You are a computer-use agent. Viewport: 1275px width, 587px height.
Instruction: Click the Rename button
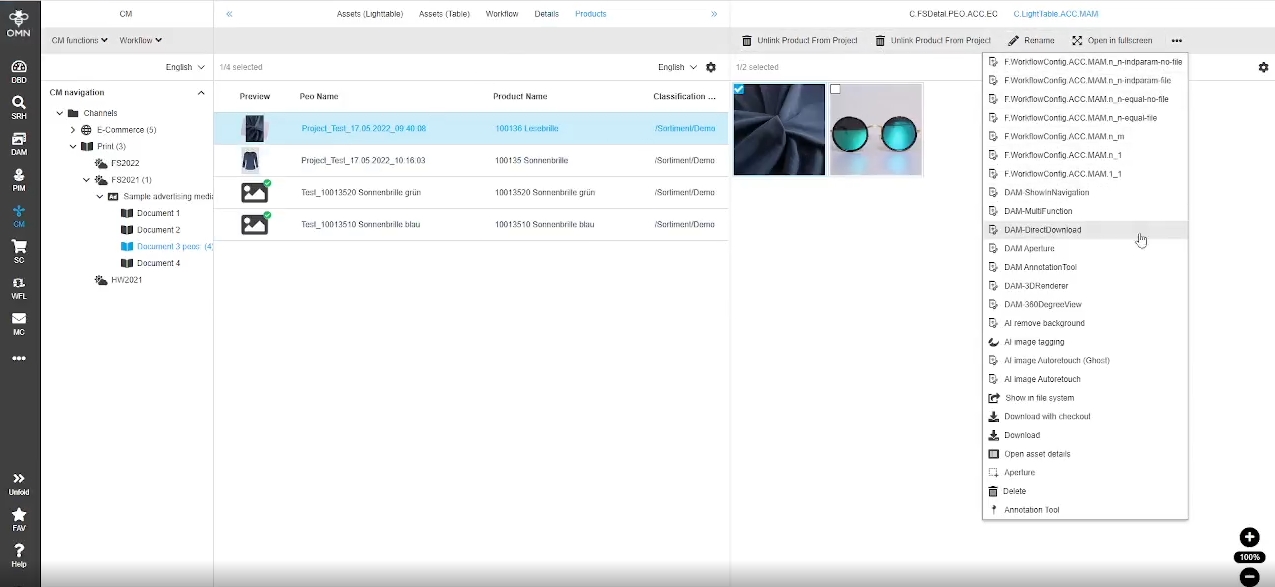[x=1031, y=41]
